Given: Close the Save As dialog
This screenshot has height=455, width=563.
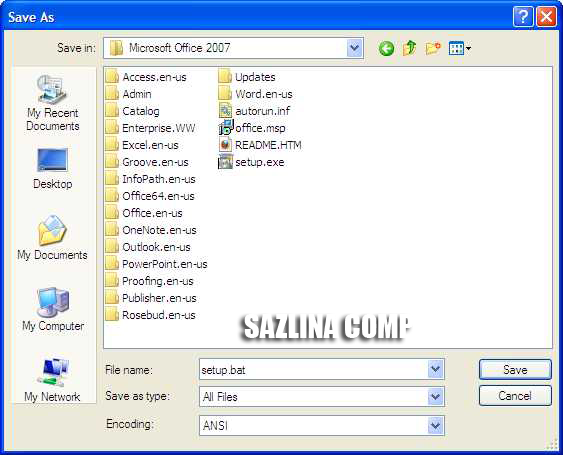Looking at the screenshot, I should [546, 17].
